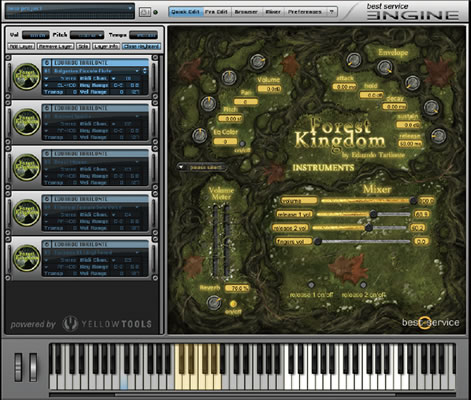Toggle the power button on fifth layer

(47, 244)
